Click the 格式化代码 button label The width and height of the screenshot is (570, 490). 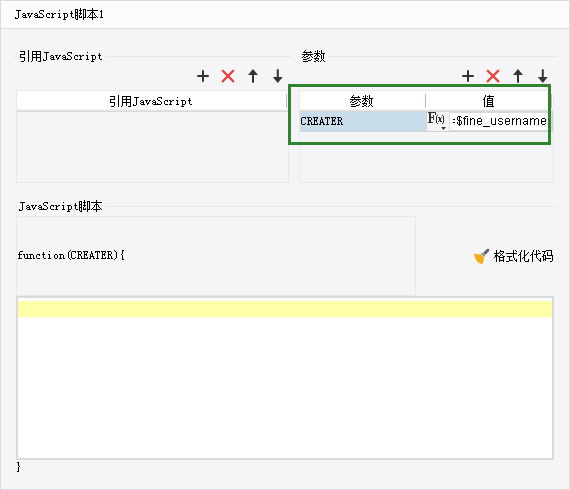(523, 256)
